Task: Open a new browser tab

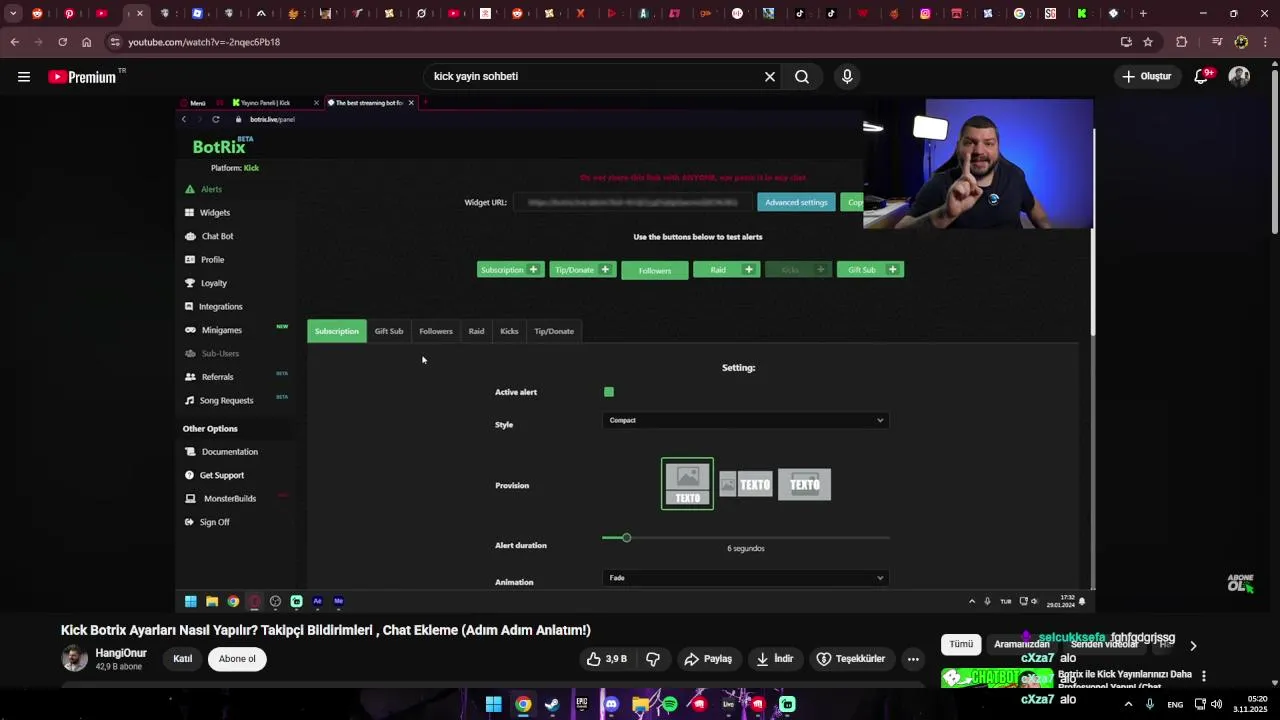Action: click(1143, 14)
